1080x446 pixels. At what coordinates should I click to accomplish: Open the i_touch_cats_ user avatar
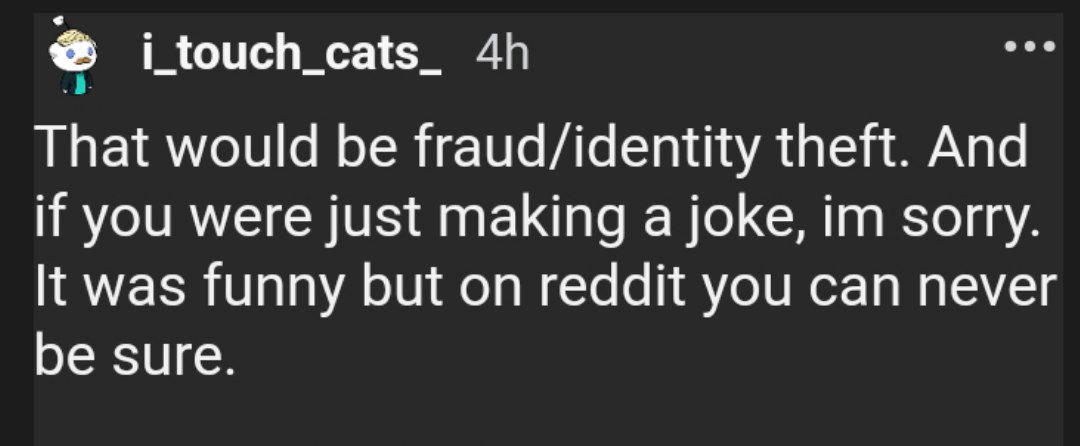74,58
